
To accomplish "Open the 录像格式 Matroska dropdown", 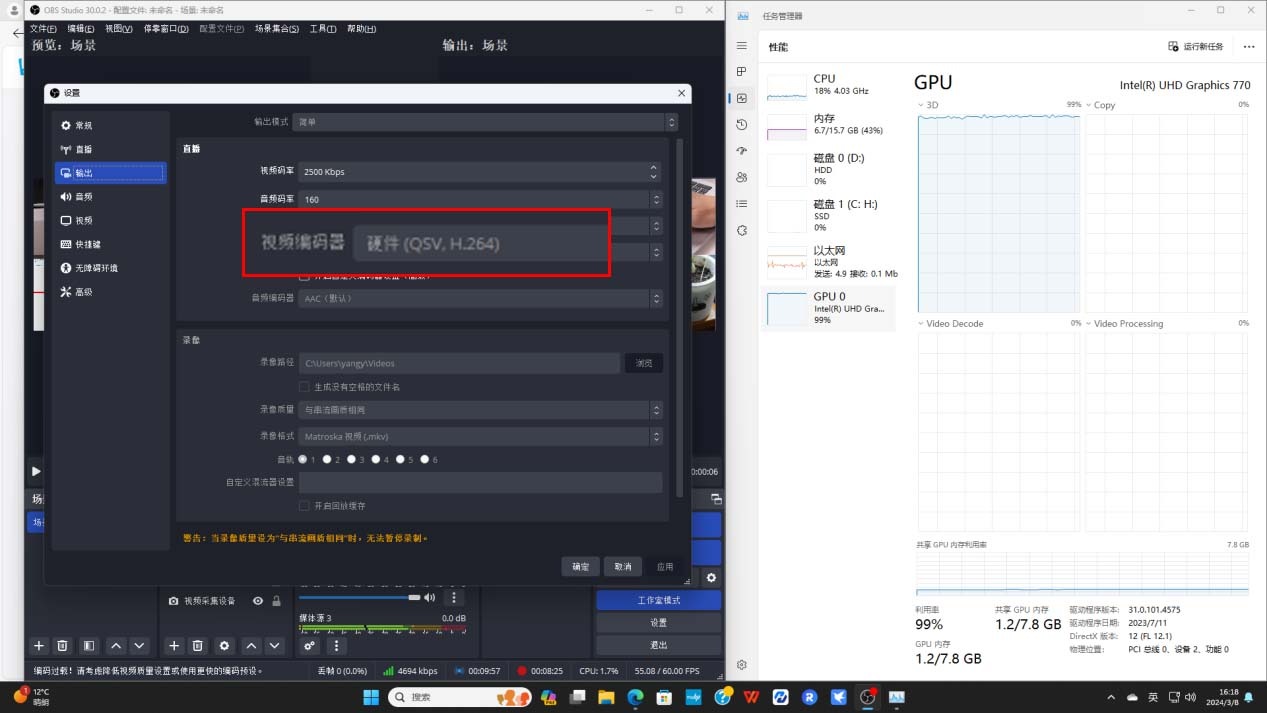I will (x=480, y=437).
